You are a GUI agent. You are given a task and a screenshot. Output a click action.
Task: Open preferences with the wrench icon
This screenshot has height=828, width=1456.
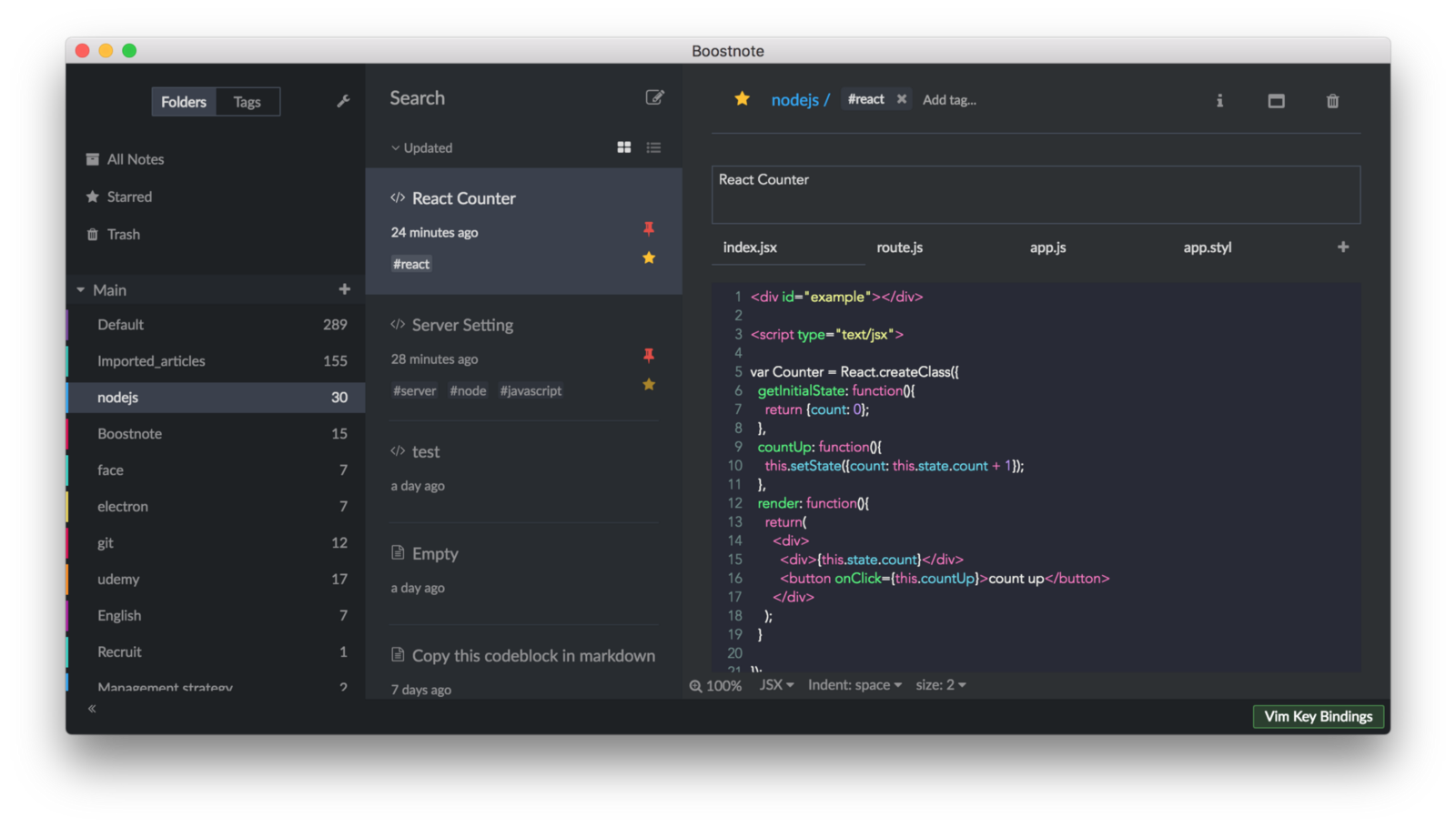[343, 101]
